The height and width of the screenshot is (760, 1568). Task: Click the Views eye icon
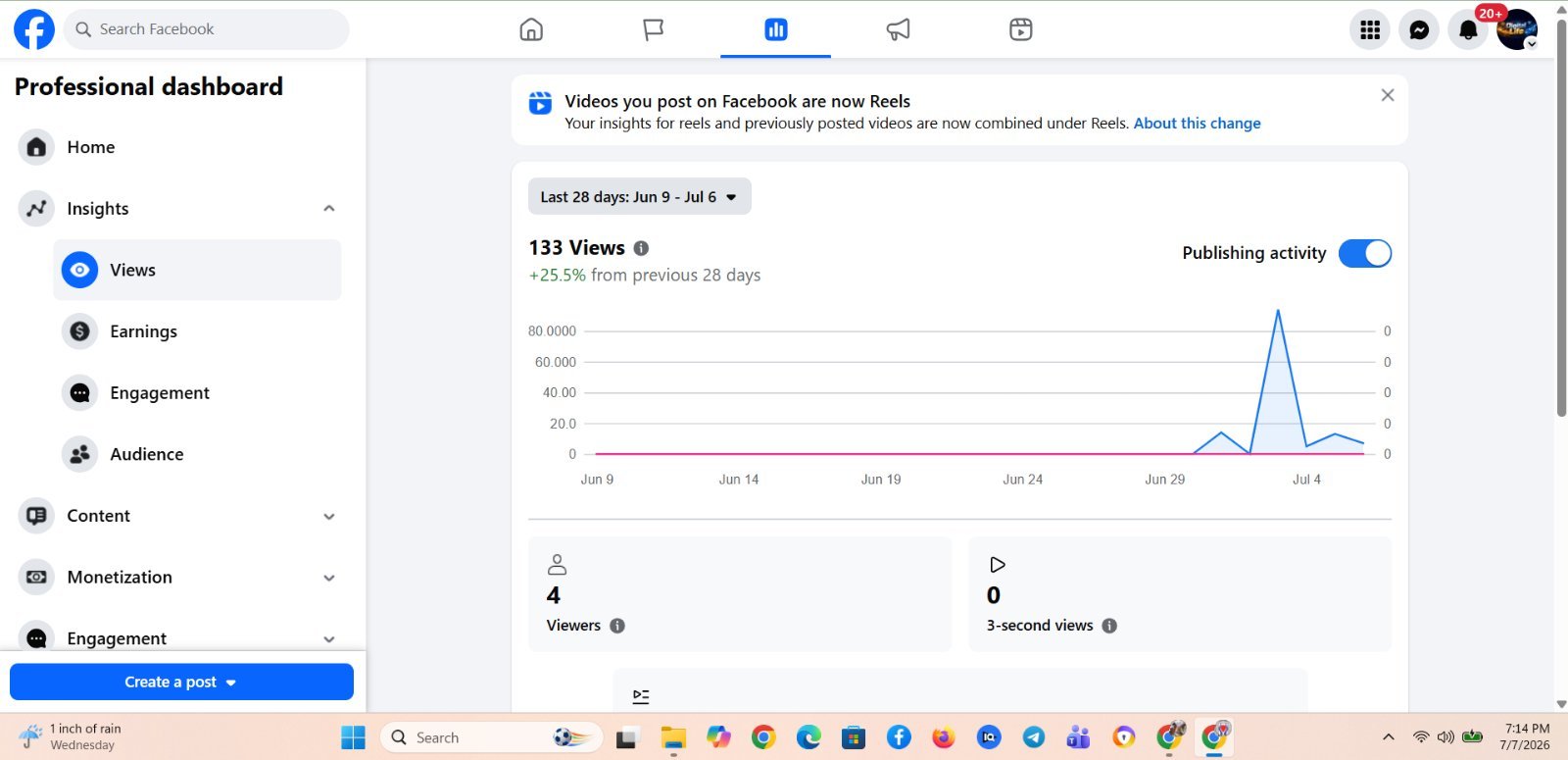pyautogui.click(x=79, y=270)
